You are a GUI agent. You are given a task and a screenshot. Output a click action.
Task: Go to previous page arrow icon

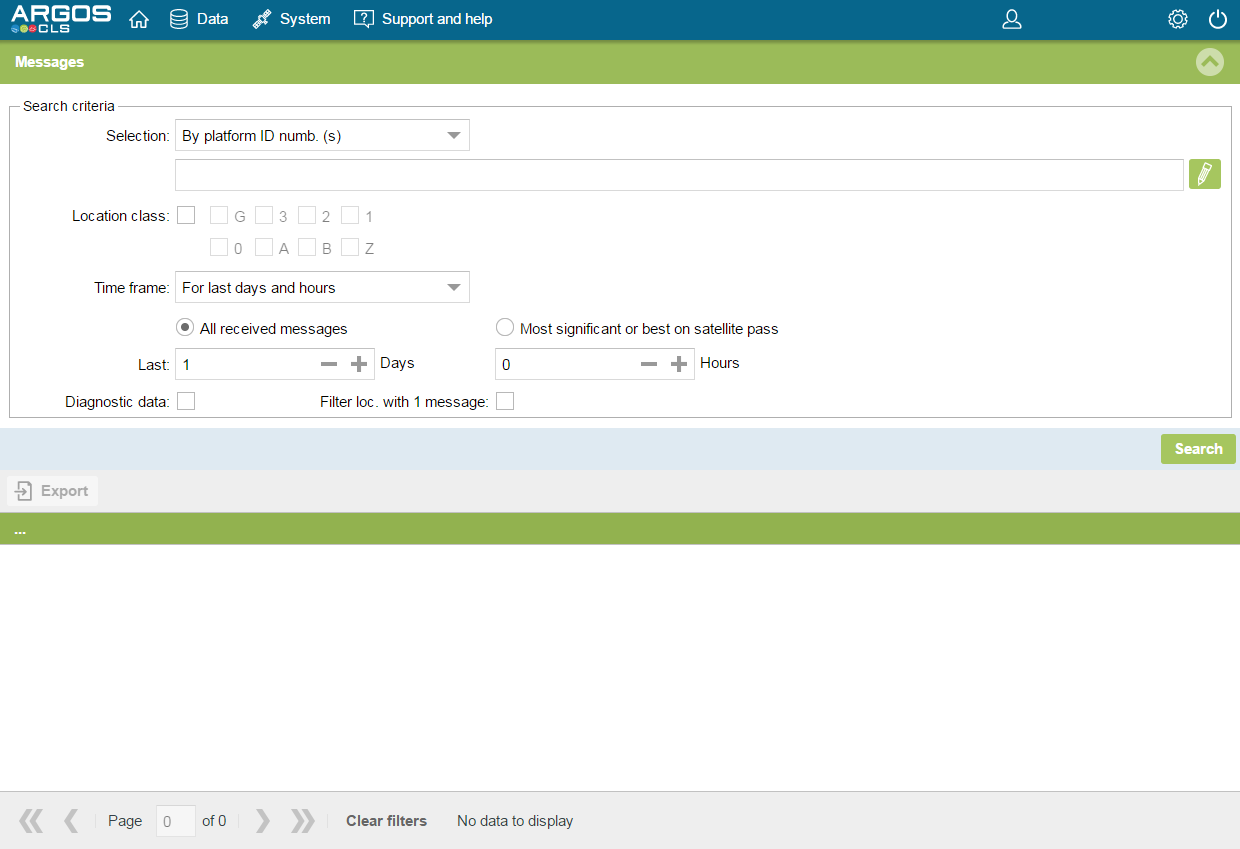click(70, 820)
